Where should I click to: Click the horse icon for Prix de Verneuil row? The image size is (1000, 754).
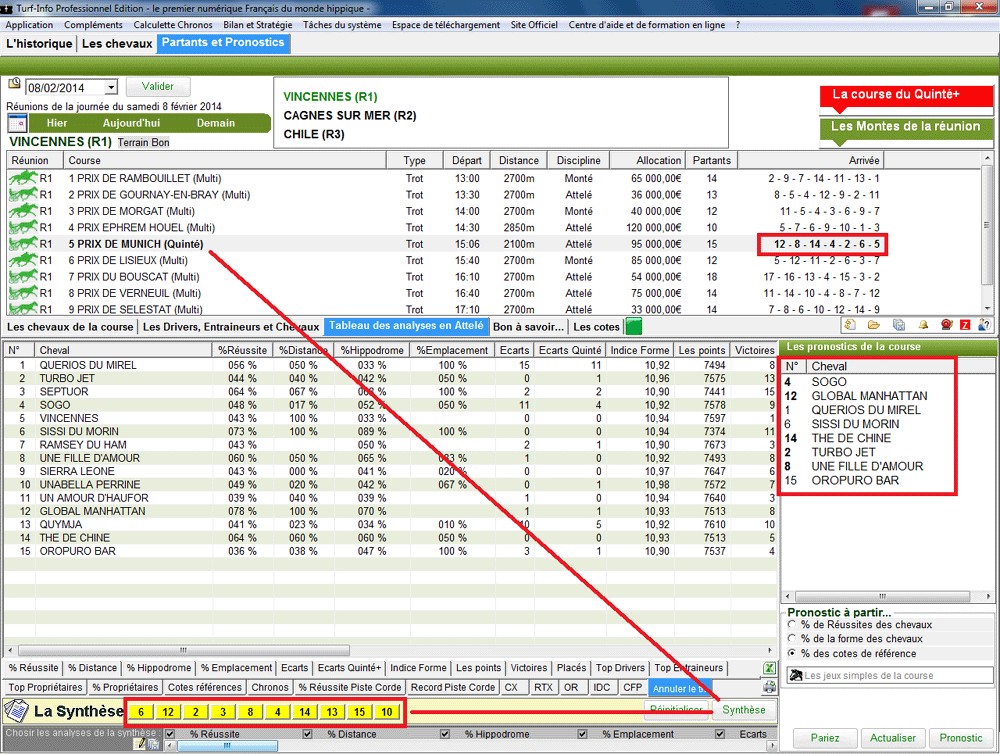click(x=23, y=293)
